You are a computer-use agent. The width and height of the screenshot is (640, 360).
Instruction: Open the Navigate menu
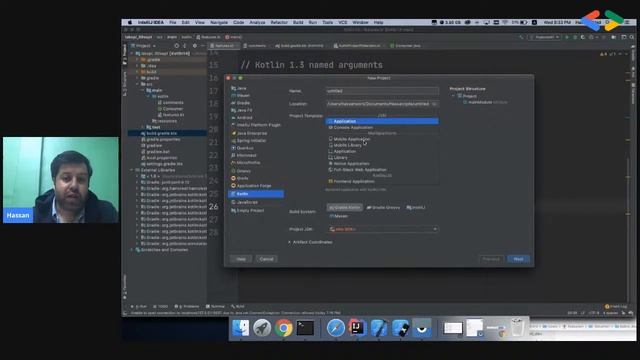point(219,22)
